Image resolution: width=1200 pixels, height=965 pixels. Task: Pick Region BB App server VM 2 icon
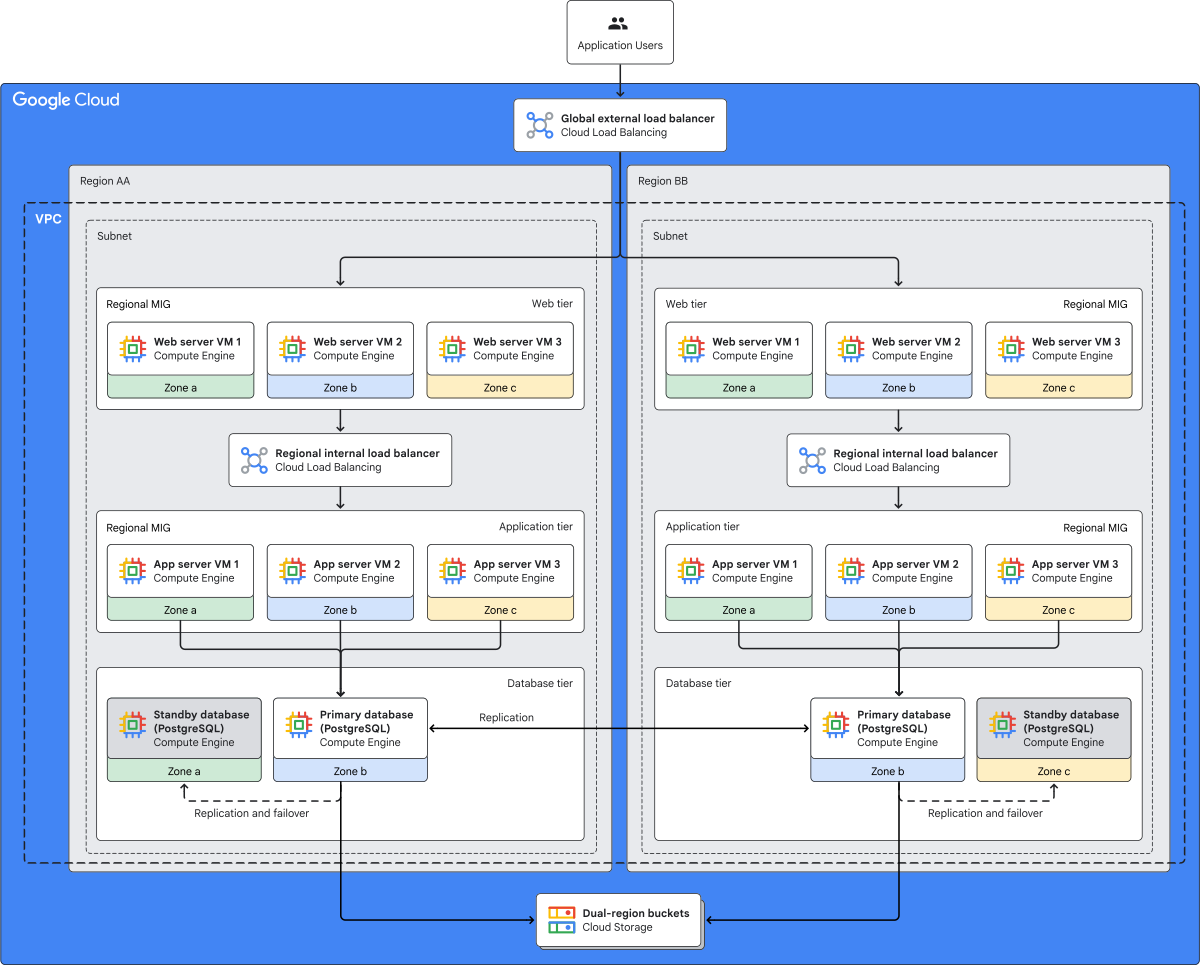tap(851, 571)
